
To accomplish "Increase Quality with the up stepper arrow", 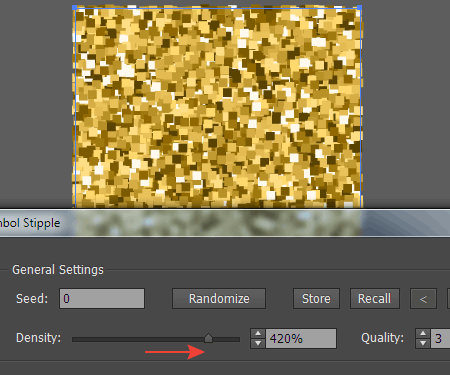I will [x=423, y=334].
